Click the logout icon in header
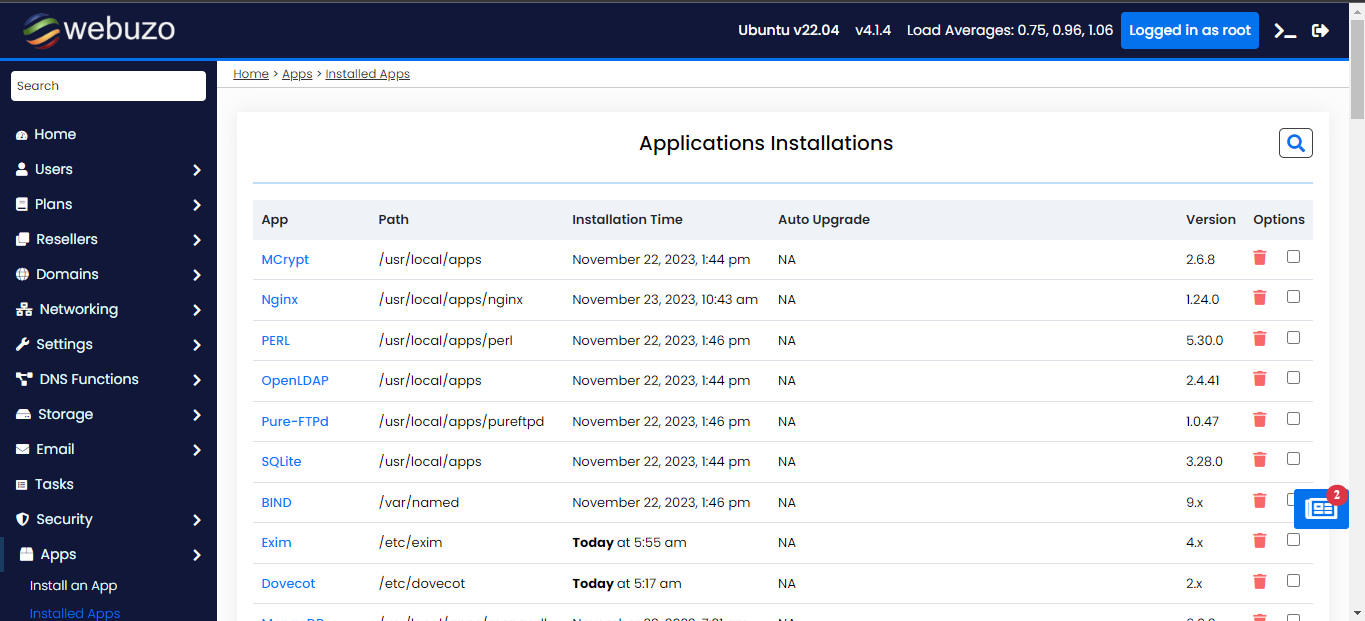 1320,31
